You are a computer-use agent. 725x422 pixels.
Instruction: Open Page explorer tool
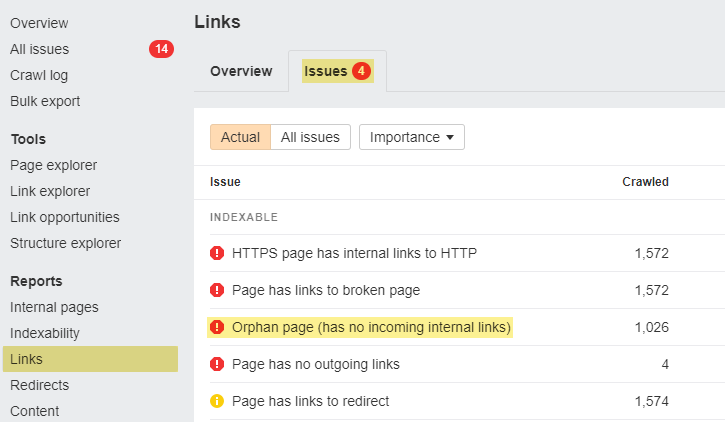coord(54,165)
